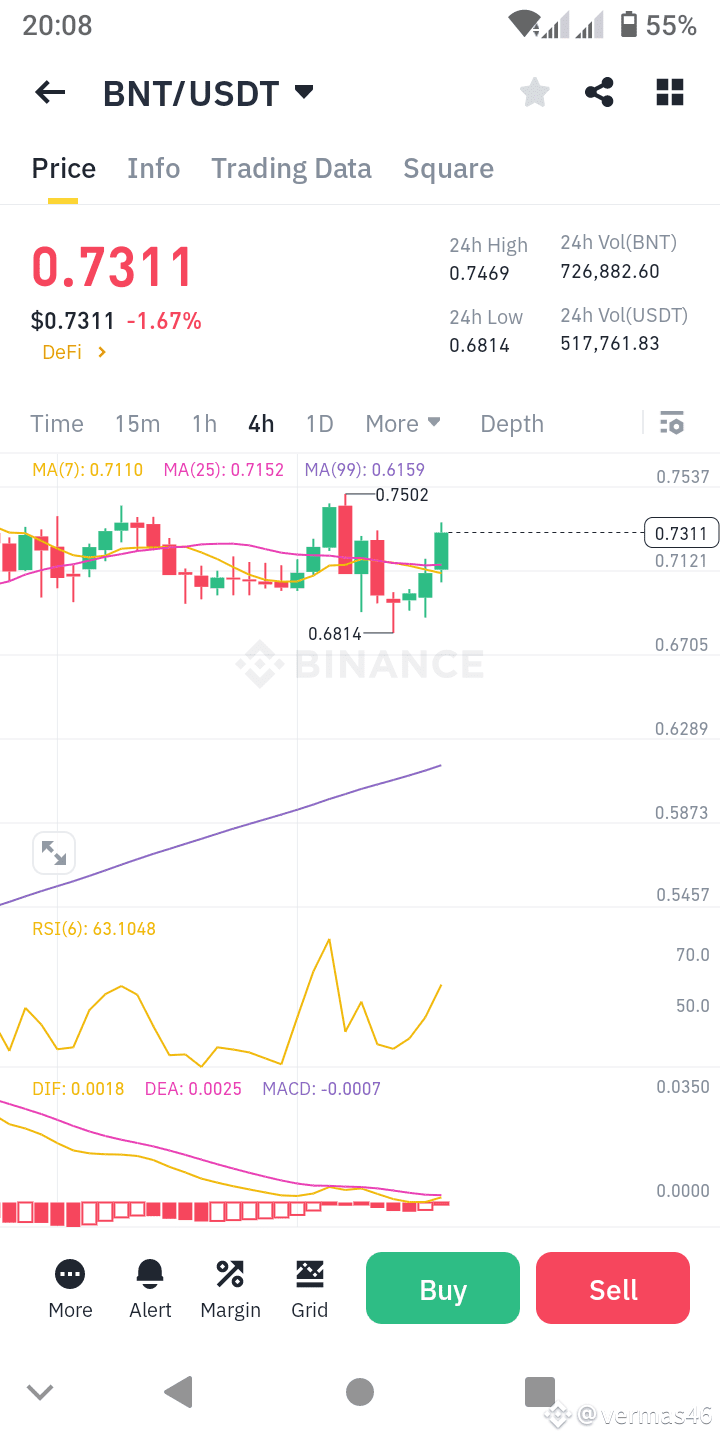
Task: Open the grid layout icon in the top bar
Action: [x=669, y=92]
